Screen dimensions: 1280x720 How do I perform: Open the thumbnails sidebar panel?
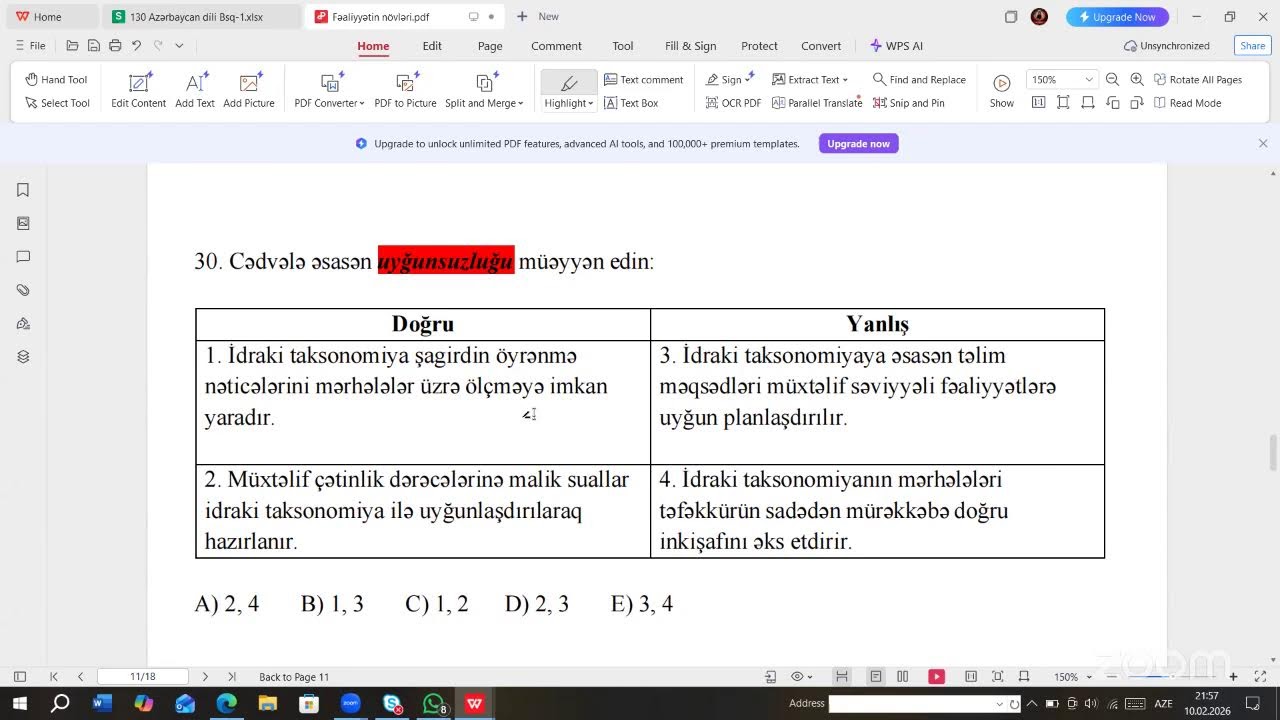(23, 223)
